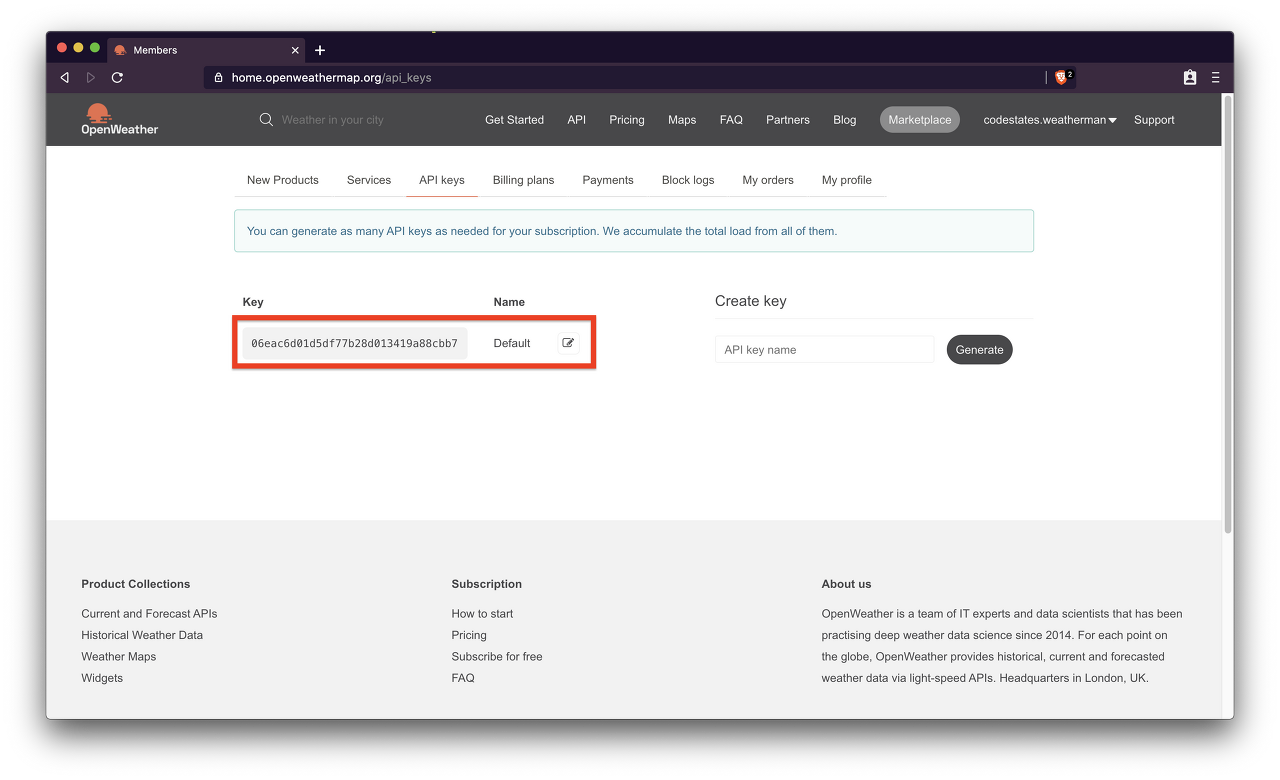
Task: Open Subscribe for free footer link
Action: pyautogui.click(x=497, y=657)
